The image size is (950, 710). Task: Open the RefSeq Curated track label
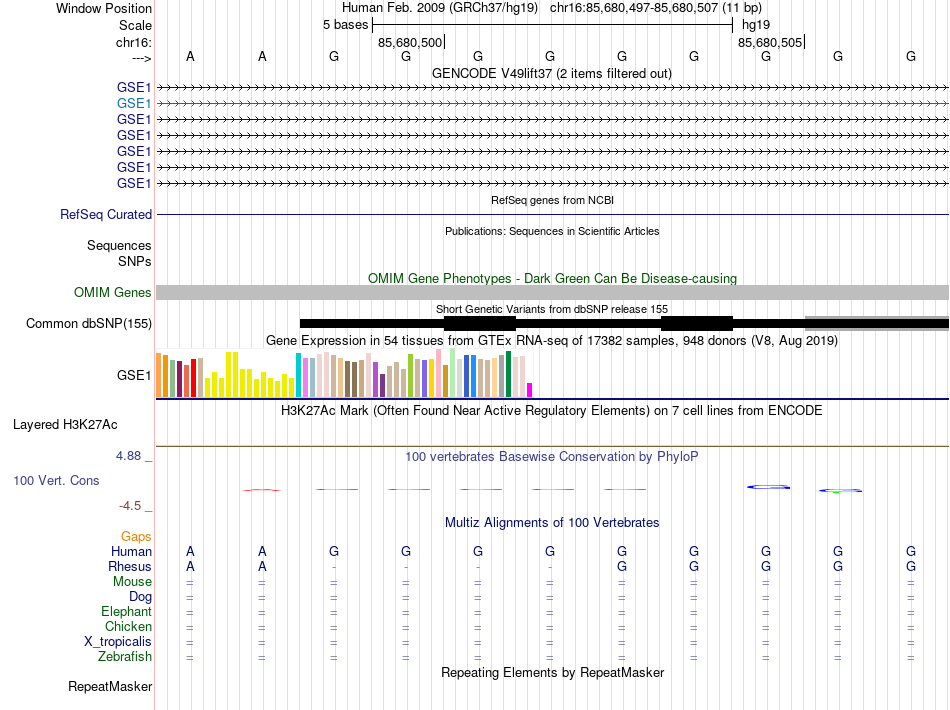(x=106, y=214)
